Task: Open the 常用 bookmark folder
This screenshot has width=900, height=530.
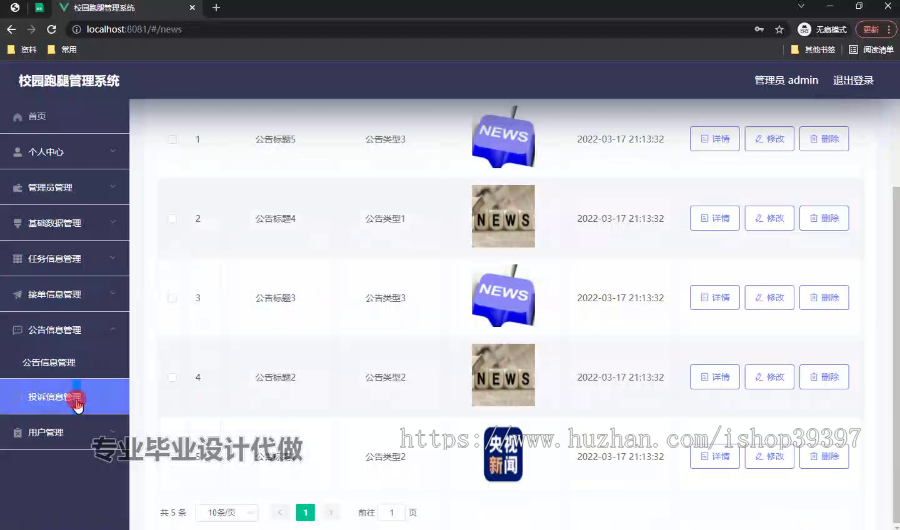Action: 62,50
